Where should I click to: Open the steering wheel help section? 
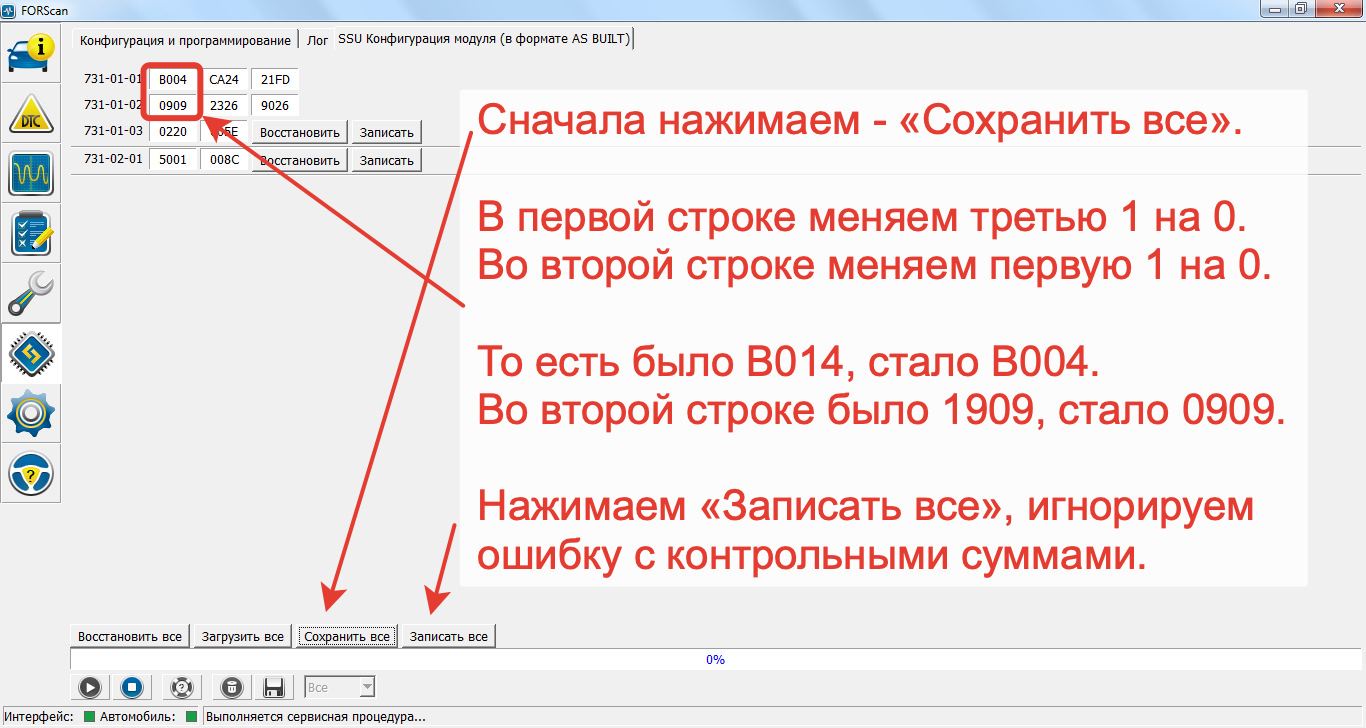tap(31, 474)
